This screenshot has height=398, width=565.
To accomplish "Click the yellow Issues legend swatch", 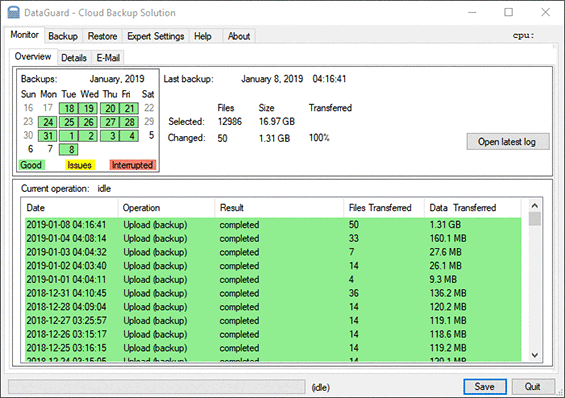I will 80,165.
